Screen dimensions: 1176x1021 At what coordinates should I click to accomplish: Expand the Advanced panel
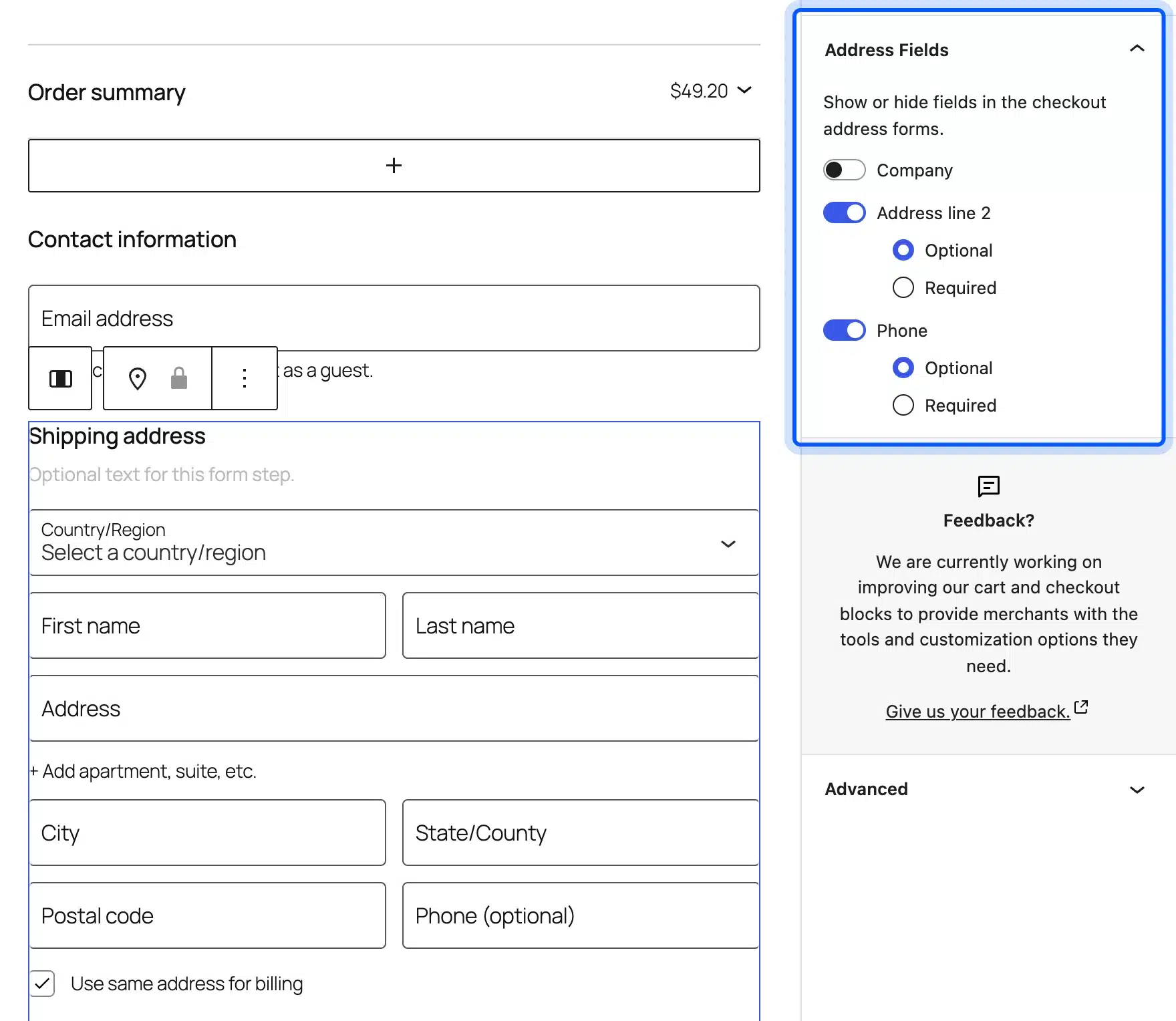point(1137,790)
